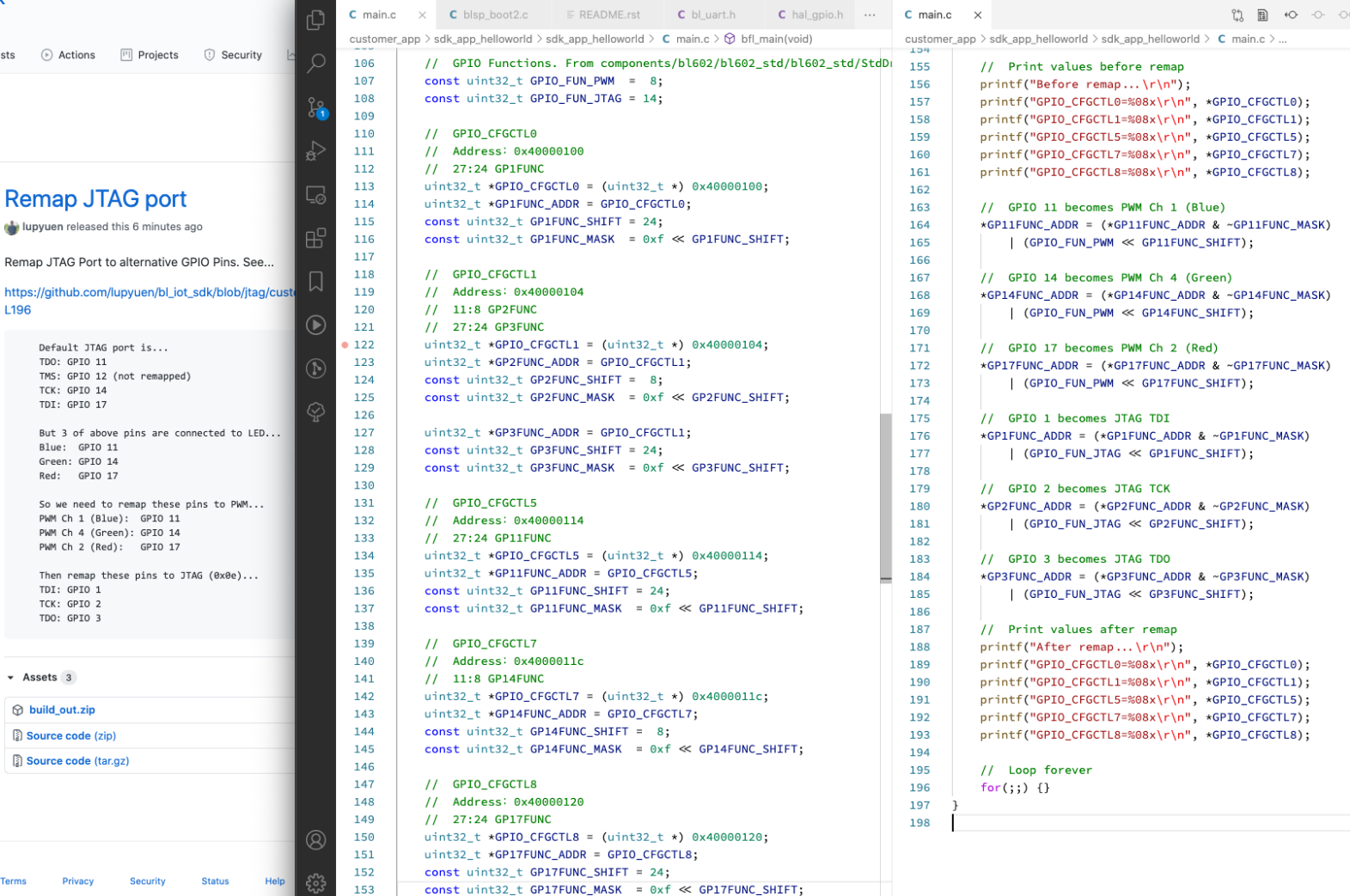The width and height of the screenshot is (1350, 896).
Task: Open Source Control with pending change badge
Action: tap(315, 107)
